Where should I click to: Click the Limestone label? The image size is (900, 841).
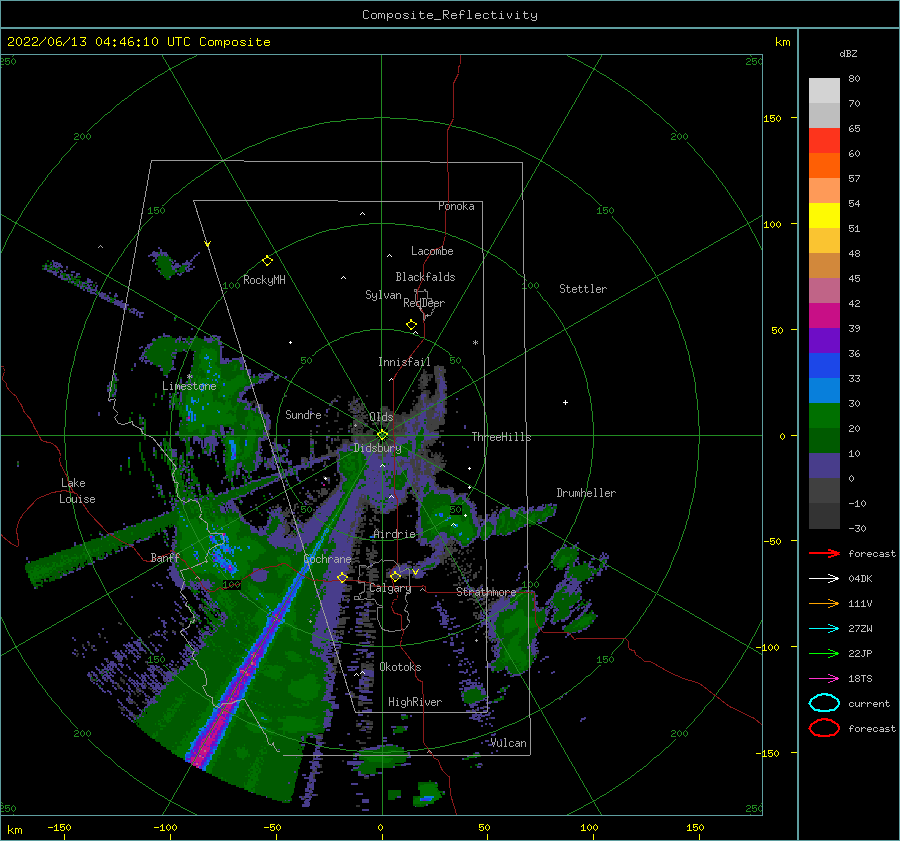coord(189,386)
